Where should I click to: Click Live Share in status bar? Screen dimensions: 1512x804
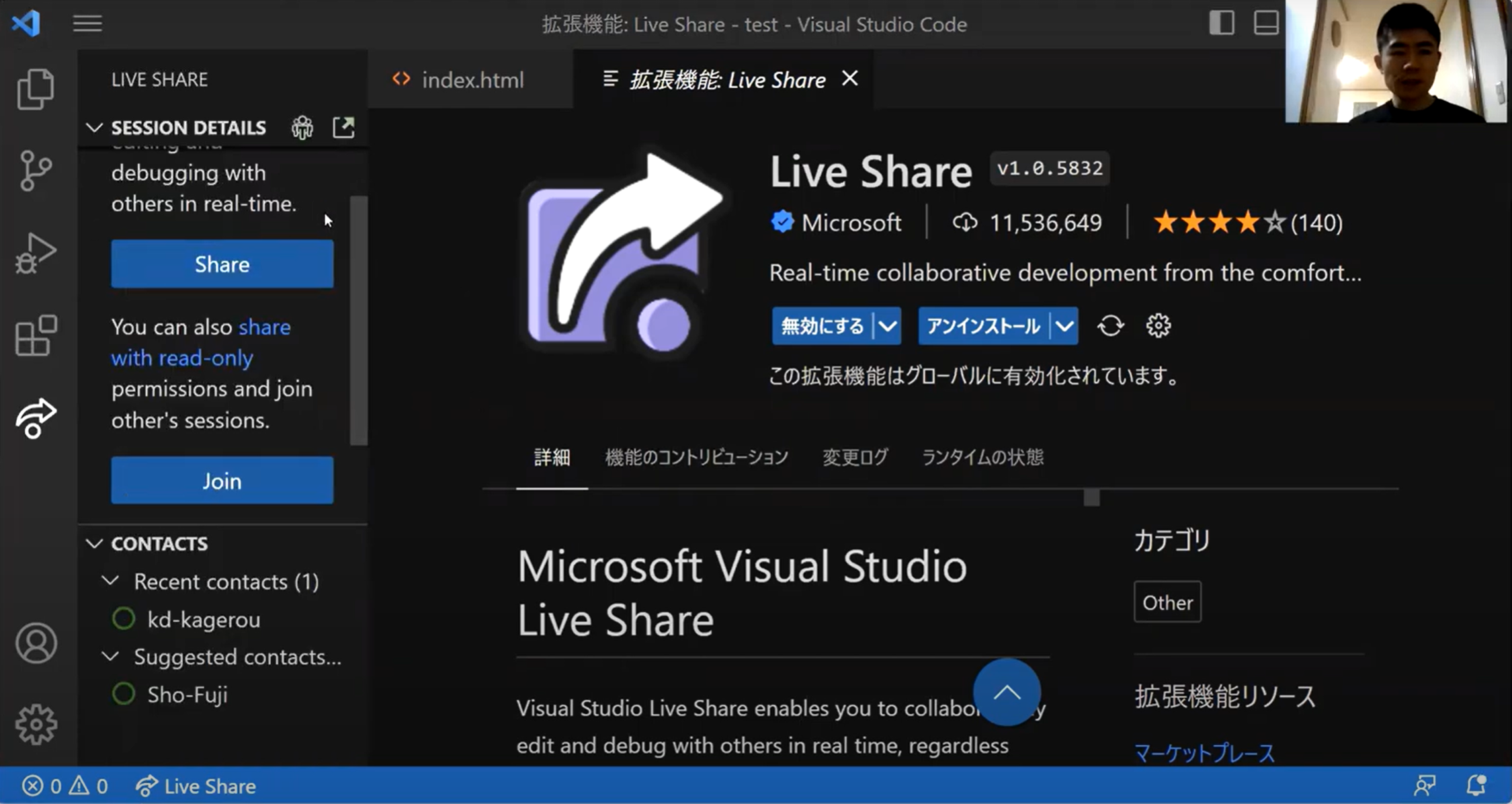pyautogui.click(x=196, y=786)
